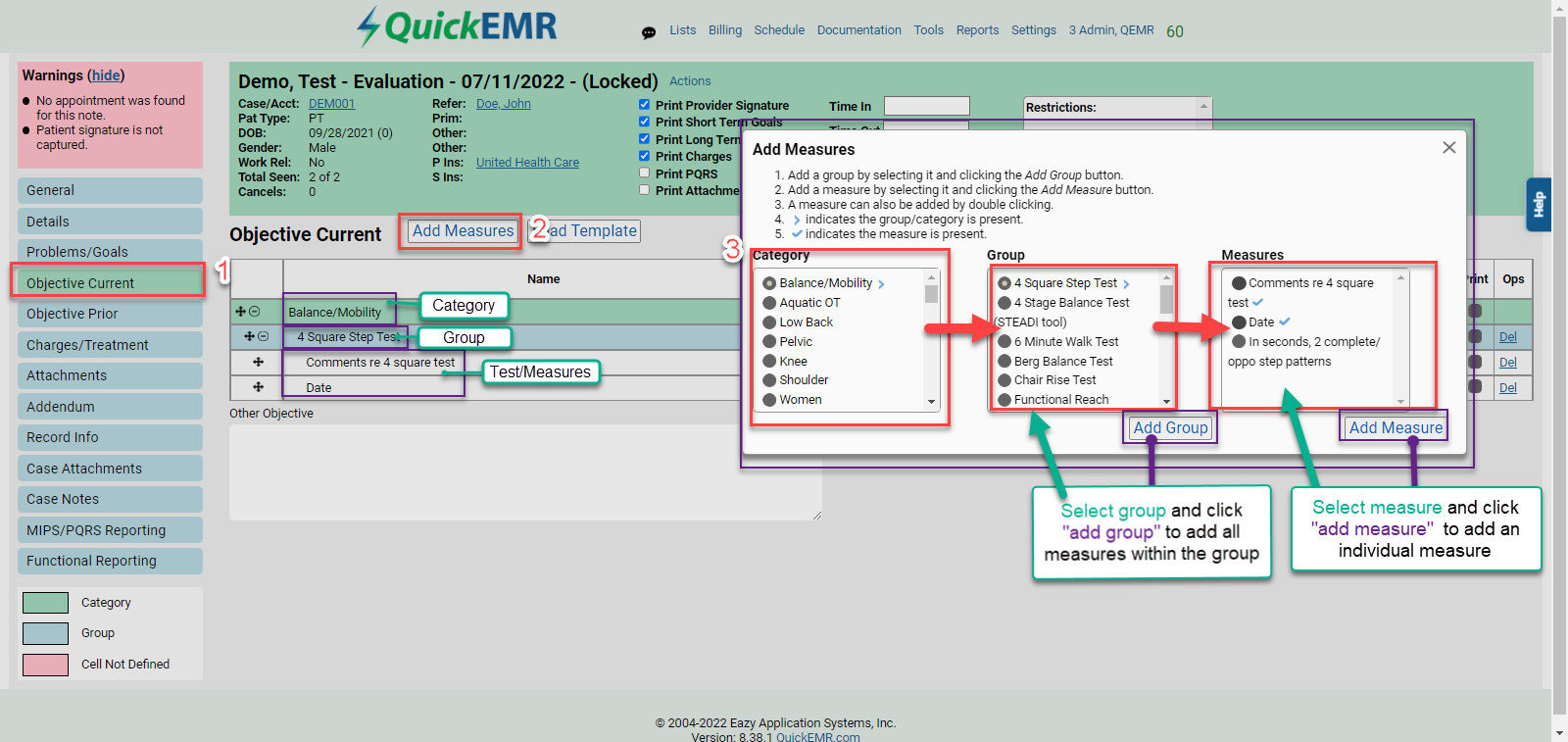1568x742 pixels.
Task: Select Functional Reach bullet icon
Action: (1004, 400)
